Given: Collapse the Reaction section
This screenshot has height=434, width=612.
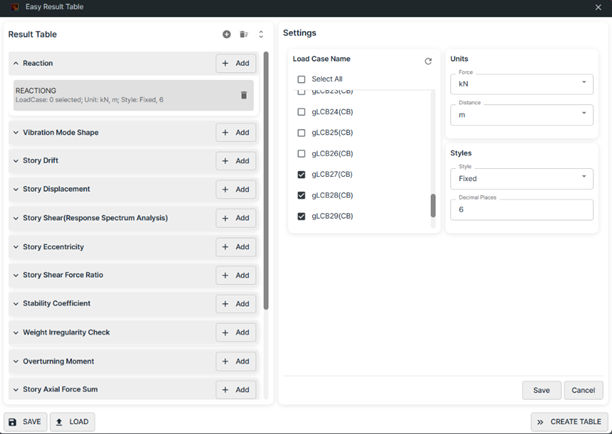Looking at the screenshot, I should coord(16,63).
